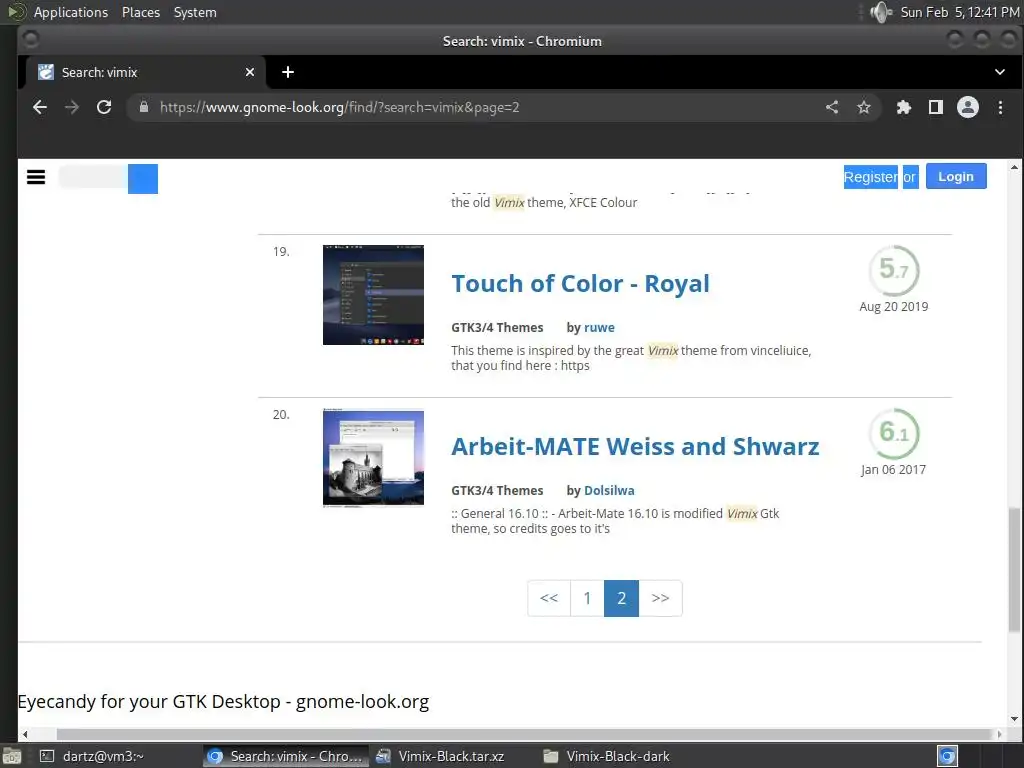Screen dimensions: 1024x768
Task: Go to previous page with << button
Action: click(549, 598)
